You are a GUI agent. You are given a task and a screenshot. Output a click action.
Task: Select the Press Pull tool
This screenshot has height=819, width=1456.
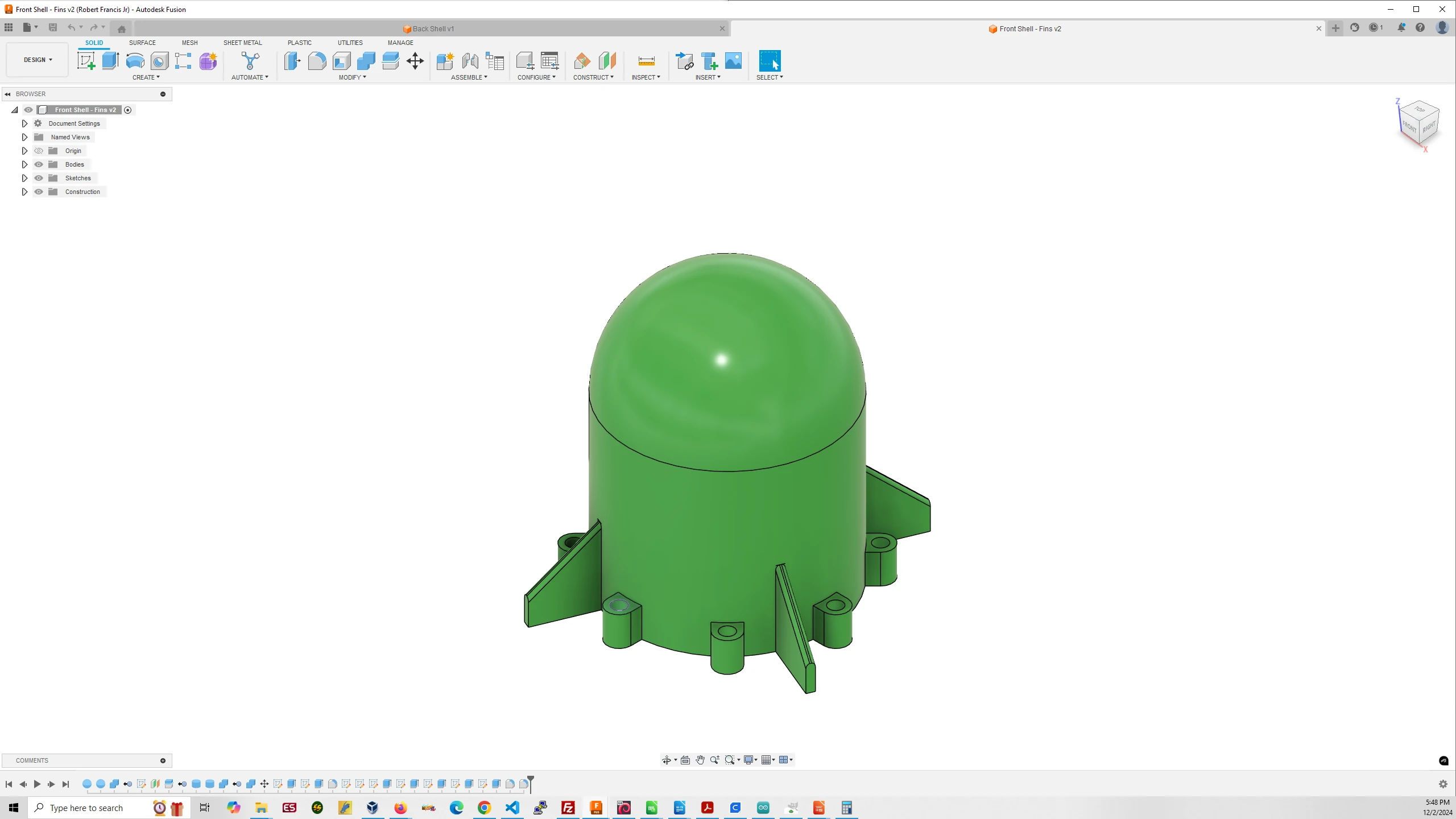pyautogui.click(x=292, y=61)
